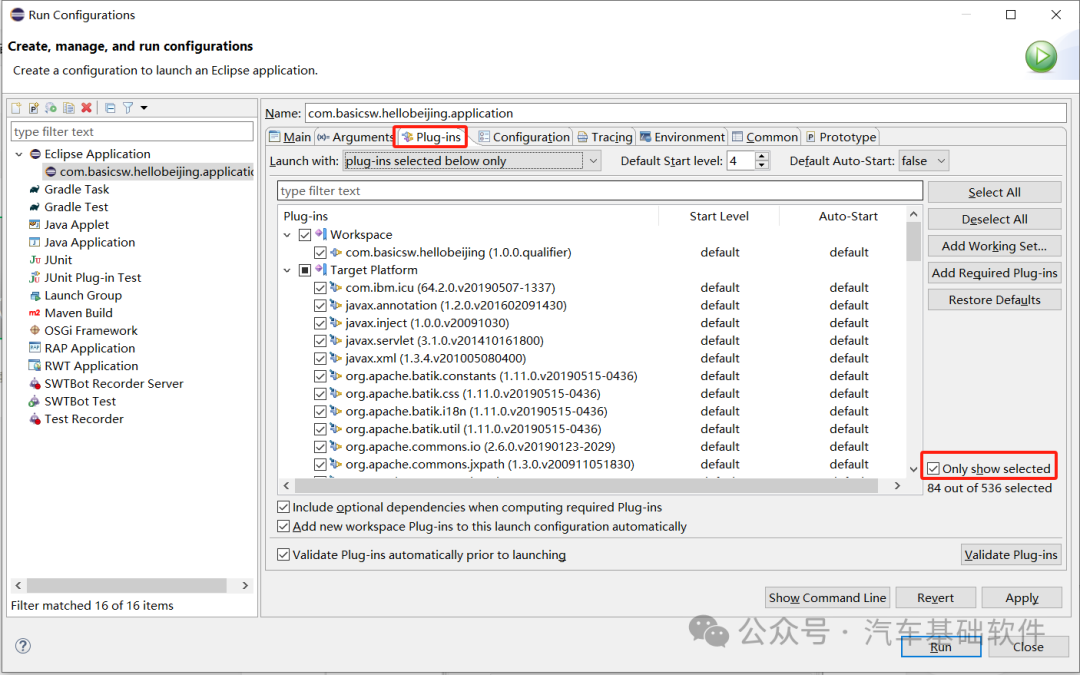1080x675 pixels.
Task: Select Maven Build configuration type
Action: pyautogui.click(x=78, y=313)
